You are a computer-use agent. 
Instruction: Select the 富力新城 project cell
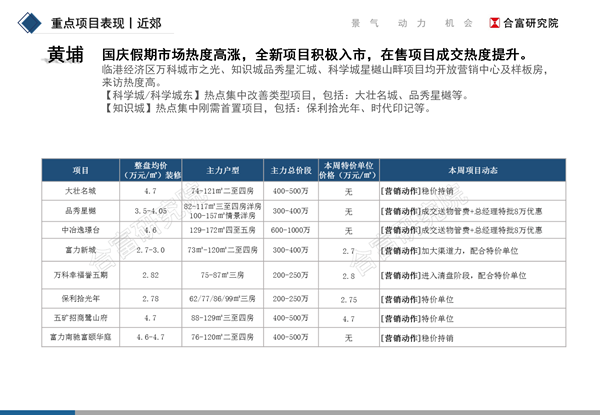80,250
